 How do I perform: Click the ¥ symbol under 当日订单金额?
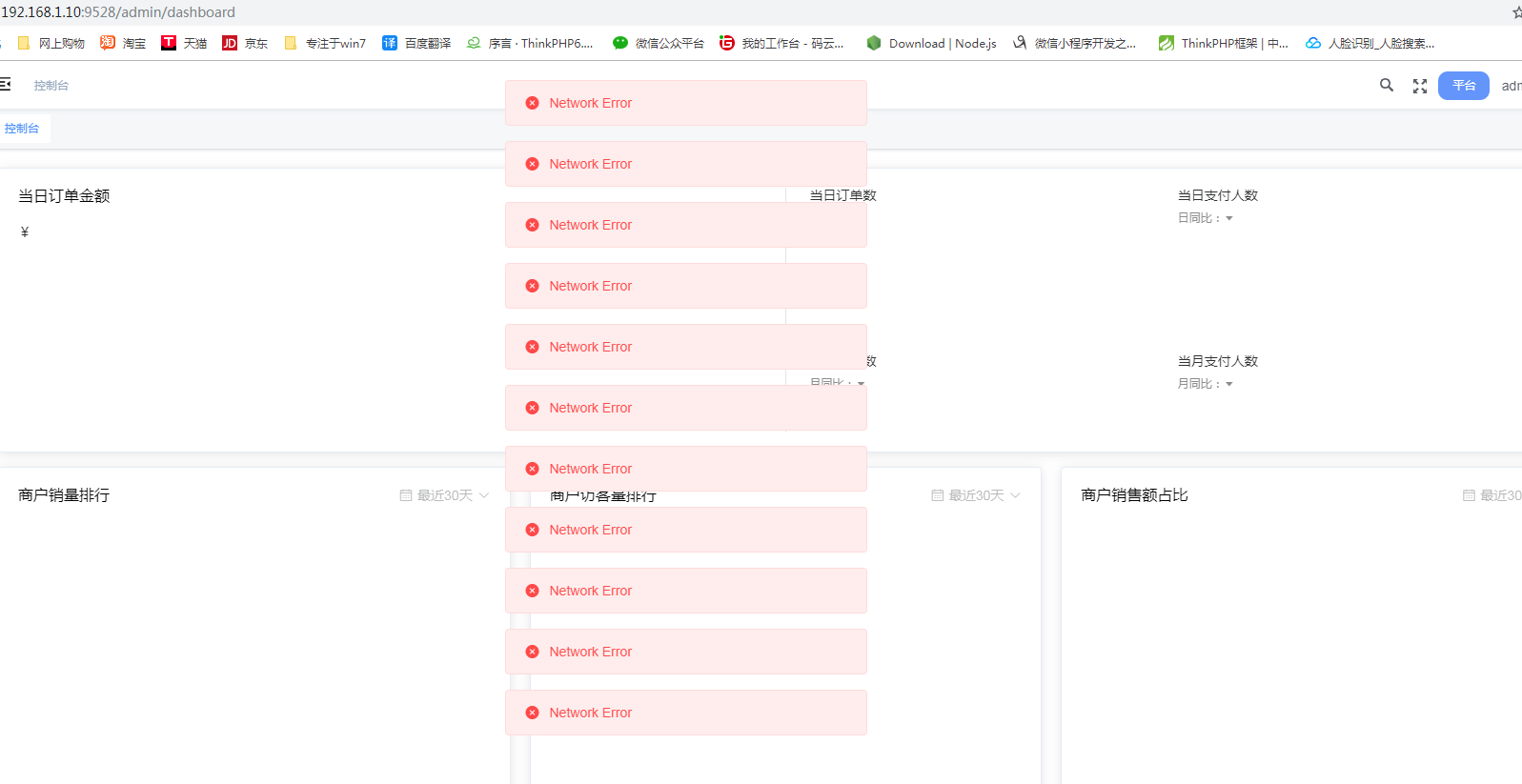(x=25, y=231)
